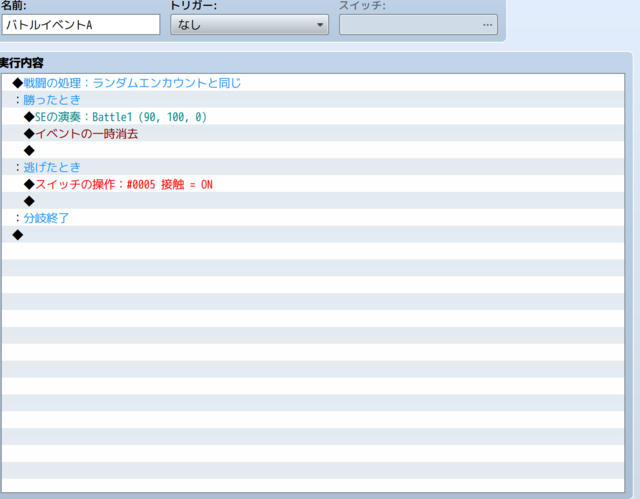The width and height of the screenshot is (640, 499).
Task: Select the イベントの一時消去 command
Action: 313,133
